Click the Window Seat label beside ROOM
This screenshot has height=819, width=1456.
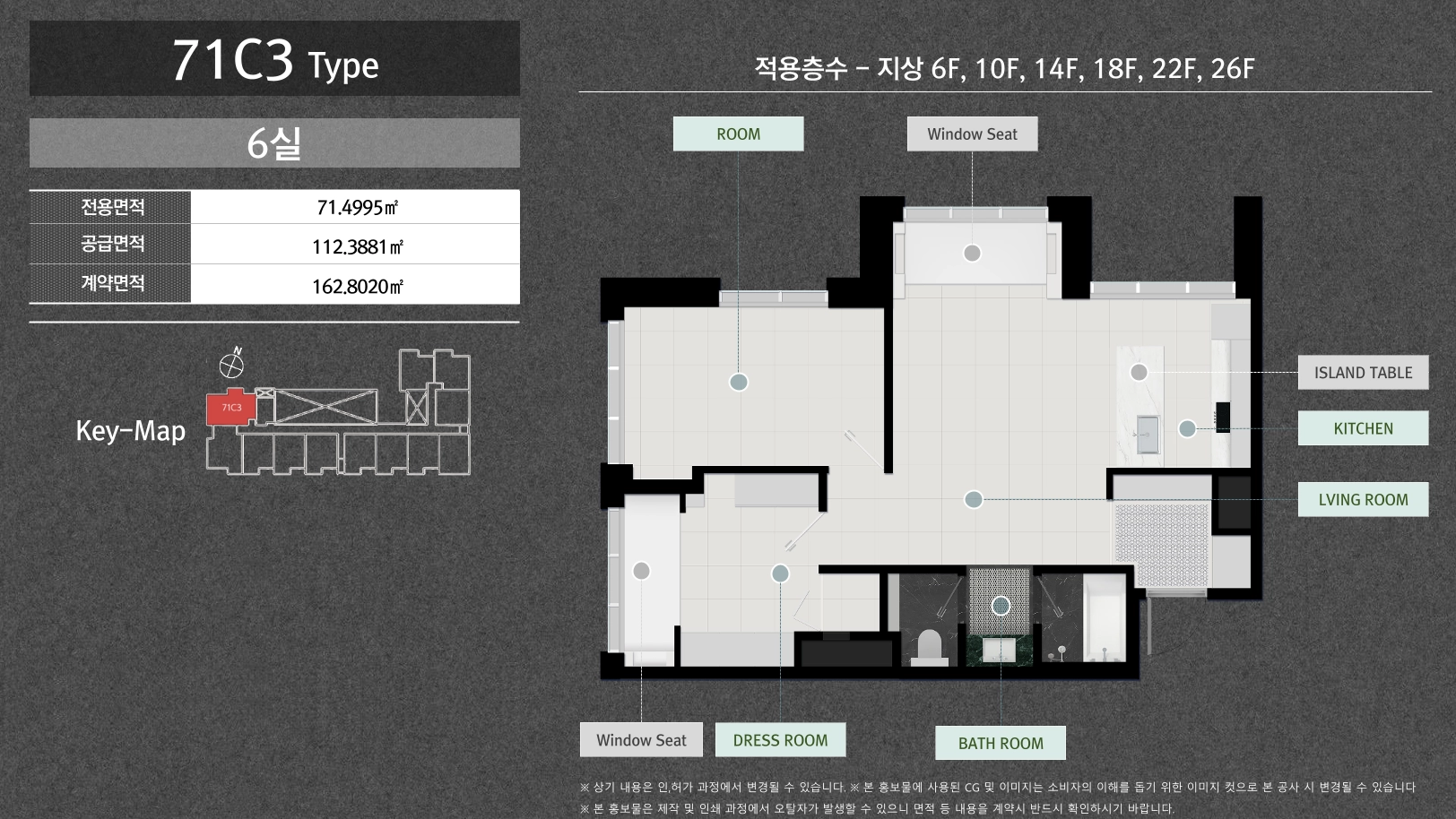(972, 134)
